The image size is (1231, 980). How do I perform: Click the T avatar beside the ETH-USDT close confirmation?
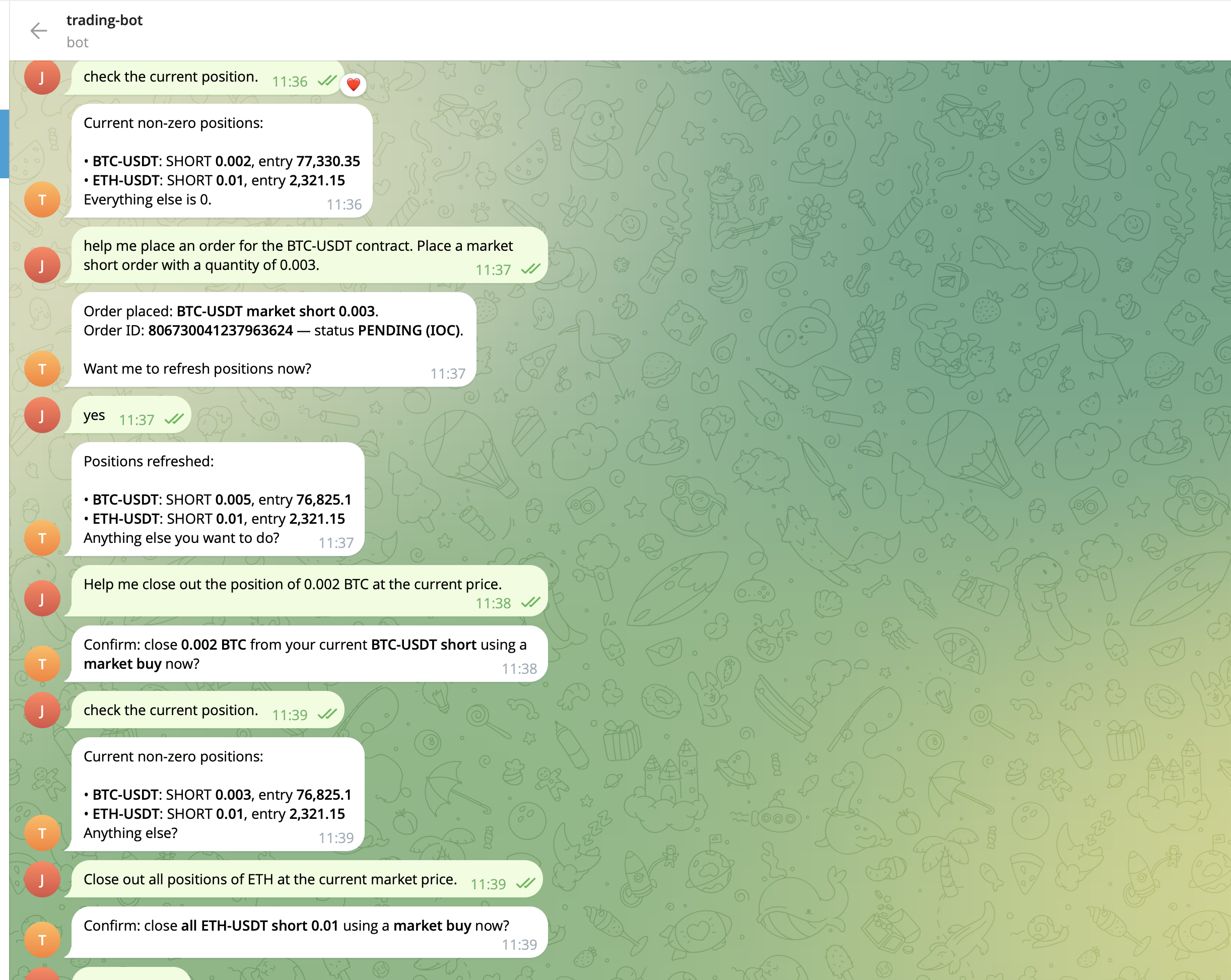42,940
